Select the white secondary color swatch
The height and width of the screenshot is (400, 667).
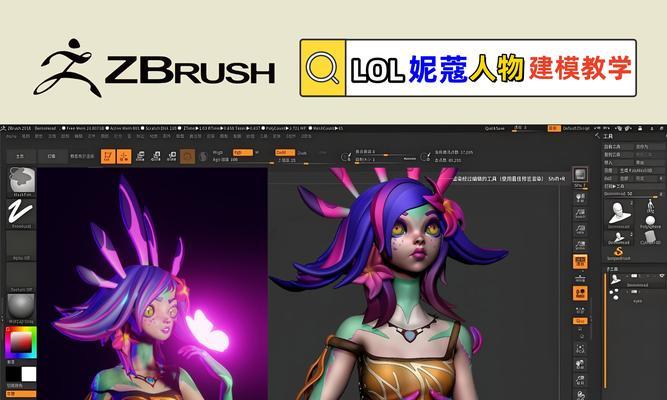point(28,374)
